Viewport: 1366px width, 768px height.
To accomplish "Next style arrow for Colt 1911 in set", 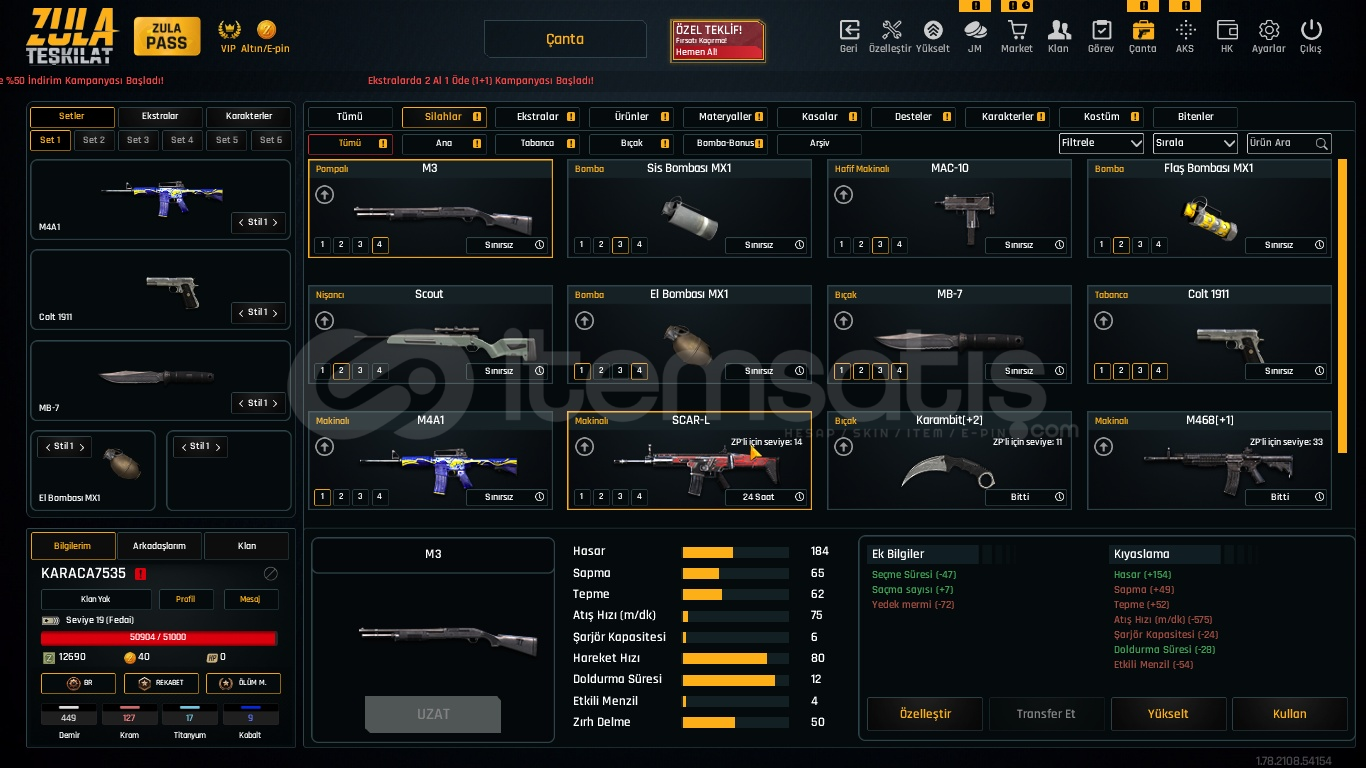I will pyautogui.click(x=275, y=312).
